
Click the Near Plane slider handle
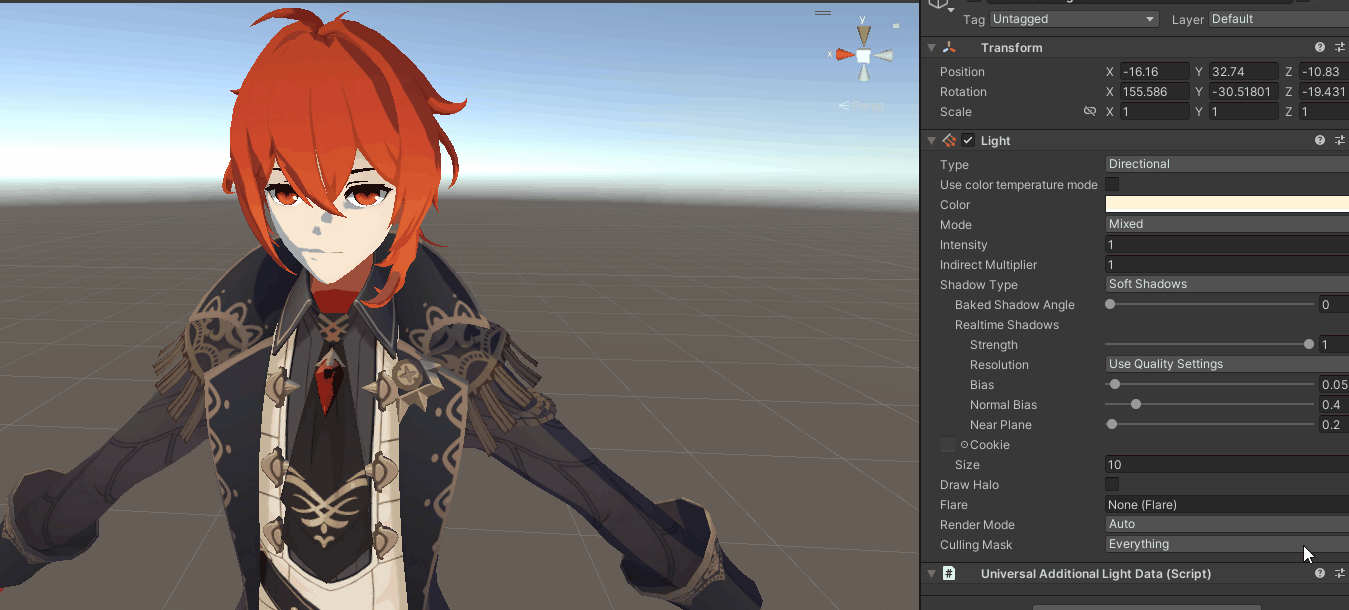[x=1112, y=424]
